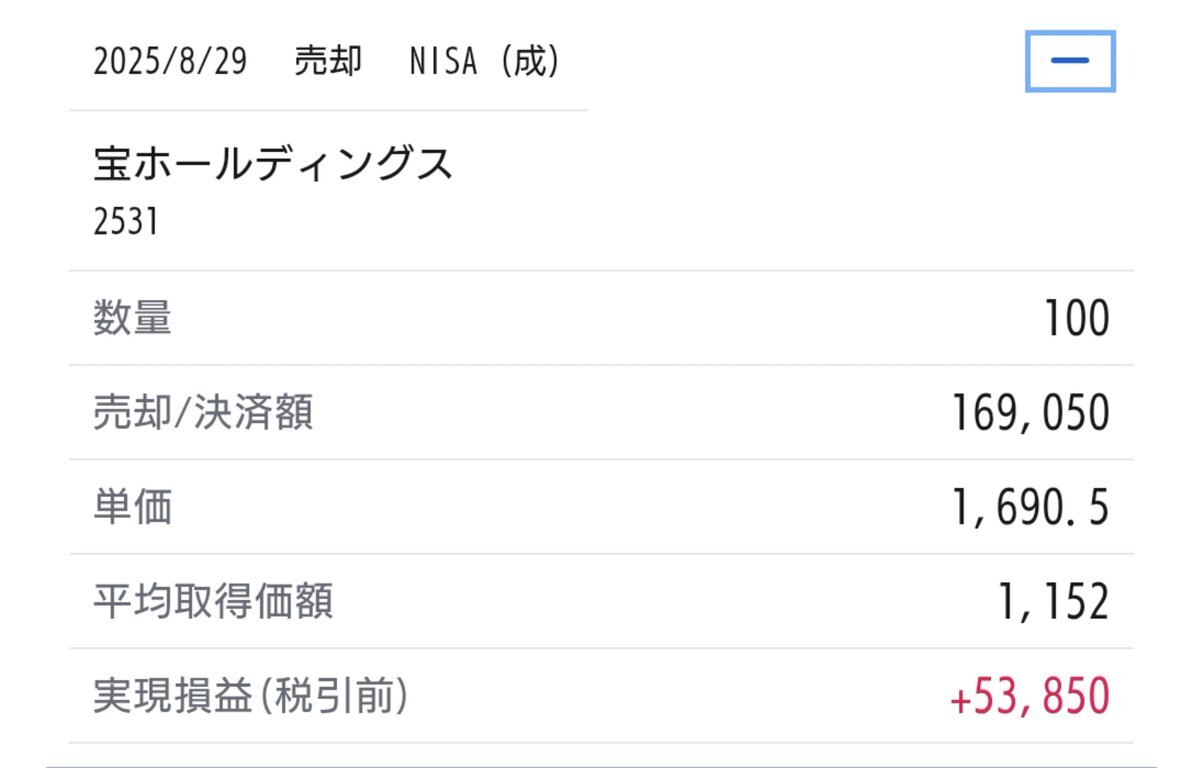Viewport: 1200px width, 768px height.
Task: Collapse the trade details with minus icon
Action: pos(1070,61)
